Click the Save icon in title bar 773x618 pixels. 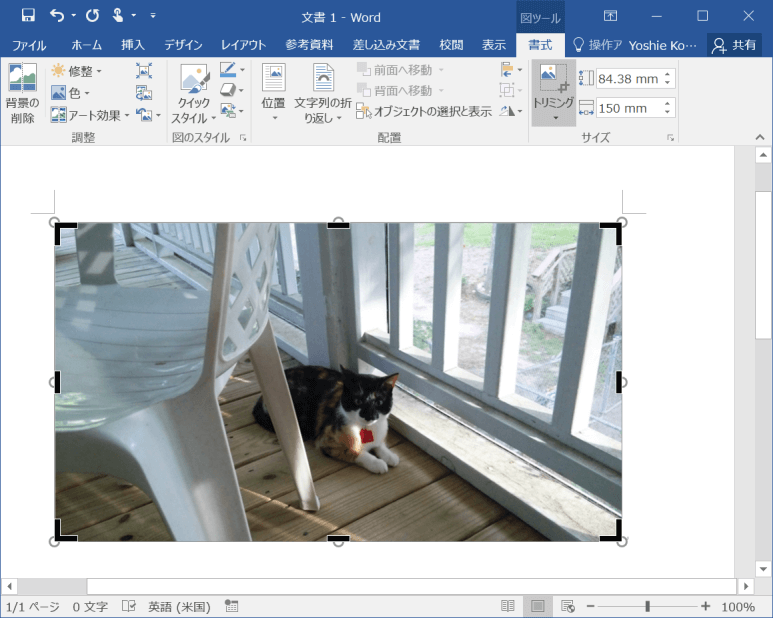click(28, 16)
